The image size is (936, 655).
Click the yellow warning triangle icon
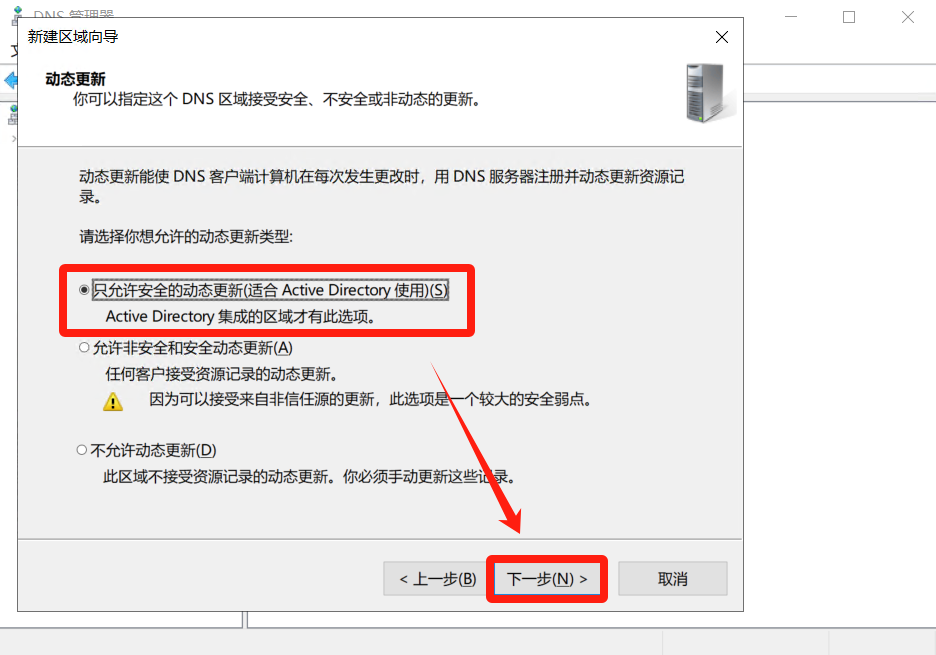pyautogui.click(x=113, y=401)
